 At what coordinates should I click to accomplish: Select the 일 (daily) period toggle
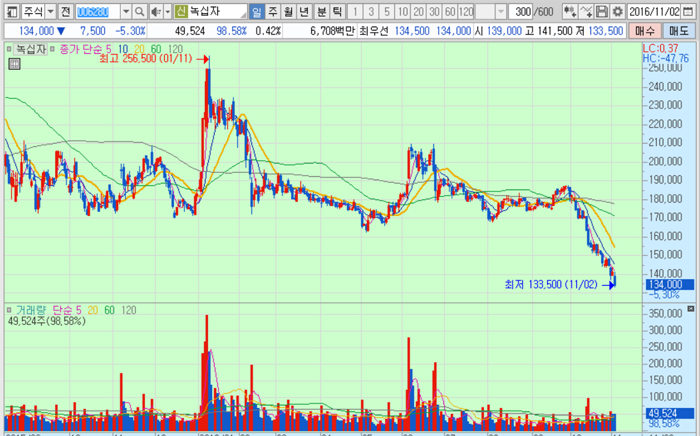click(257, 12)
